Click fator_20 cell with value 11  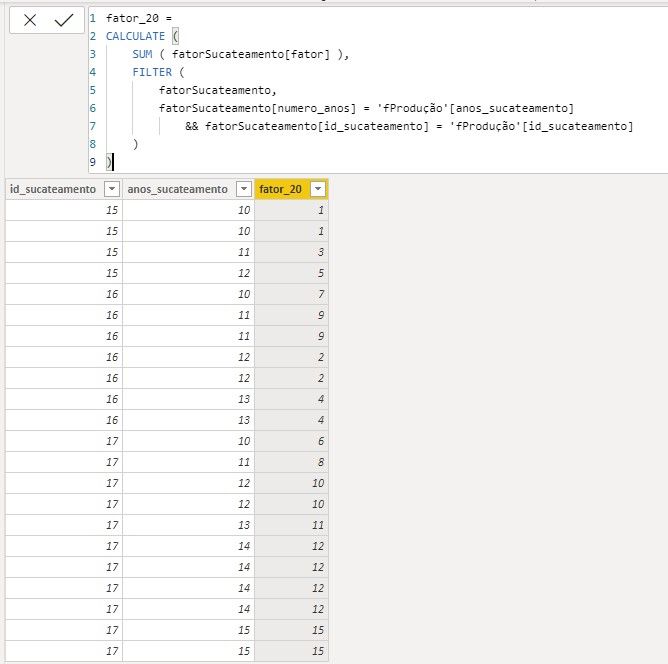(291, 525)
